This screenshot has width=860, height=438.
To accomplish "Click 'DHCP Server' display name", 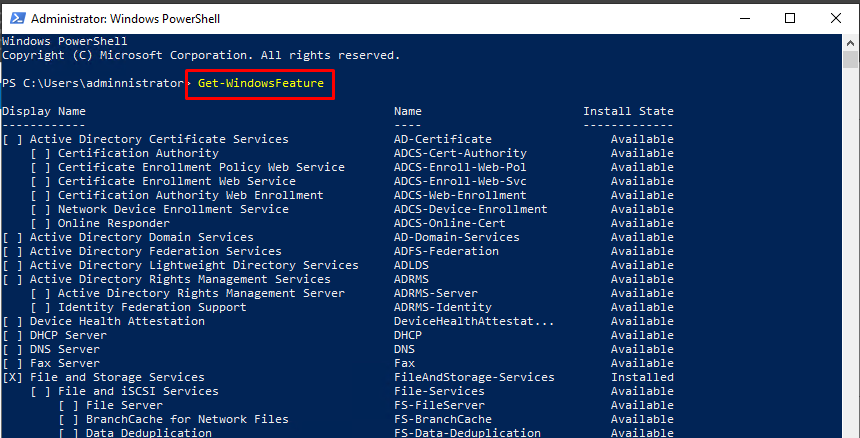I will (68, 335).
